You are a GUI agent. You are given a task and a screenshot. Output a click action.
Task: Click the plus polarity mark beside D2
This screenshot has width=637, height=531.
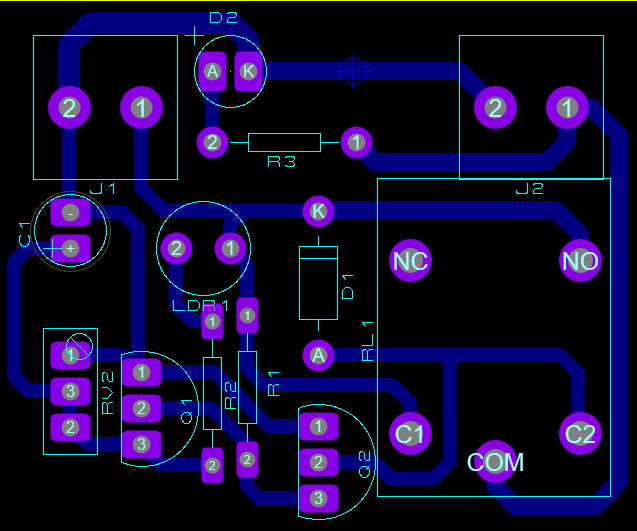[195, 36]
